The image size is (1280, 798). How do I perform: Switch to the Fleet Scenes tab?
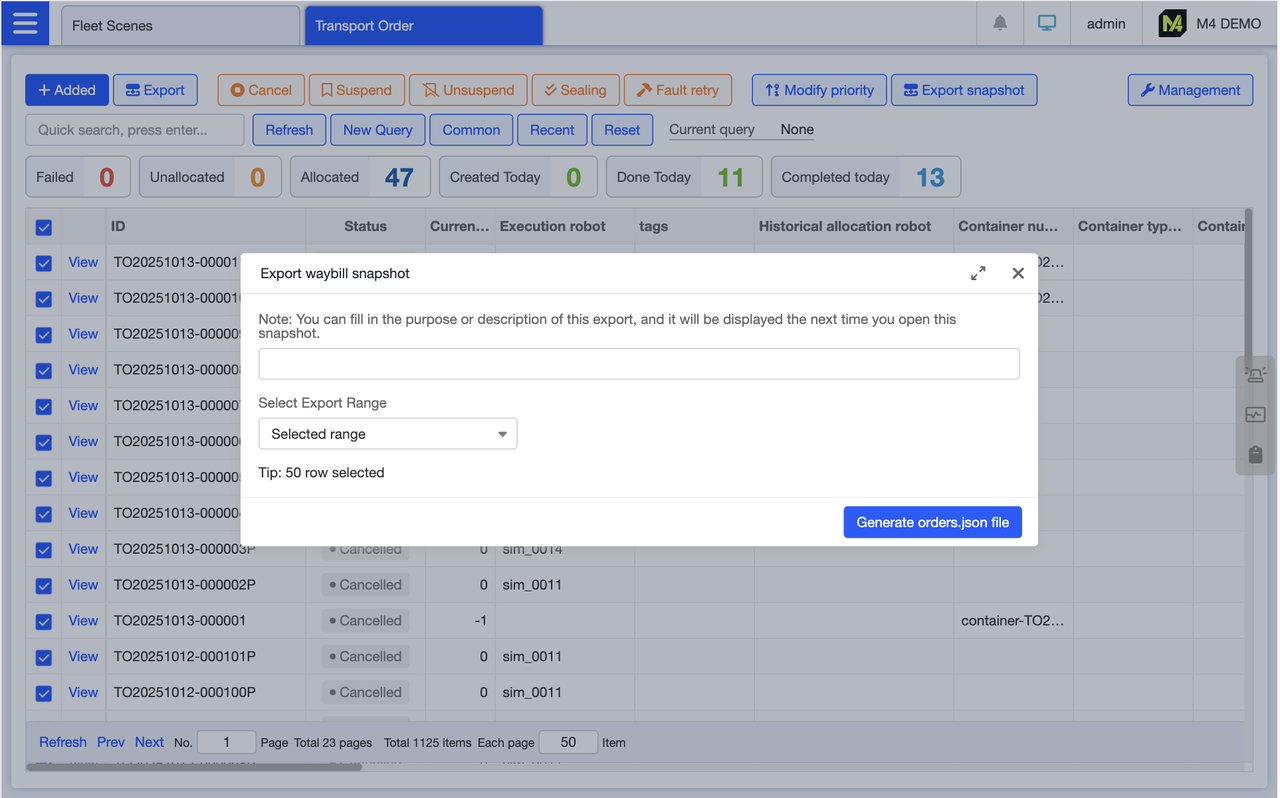click(x=180, y=24)
